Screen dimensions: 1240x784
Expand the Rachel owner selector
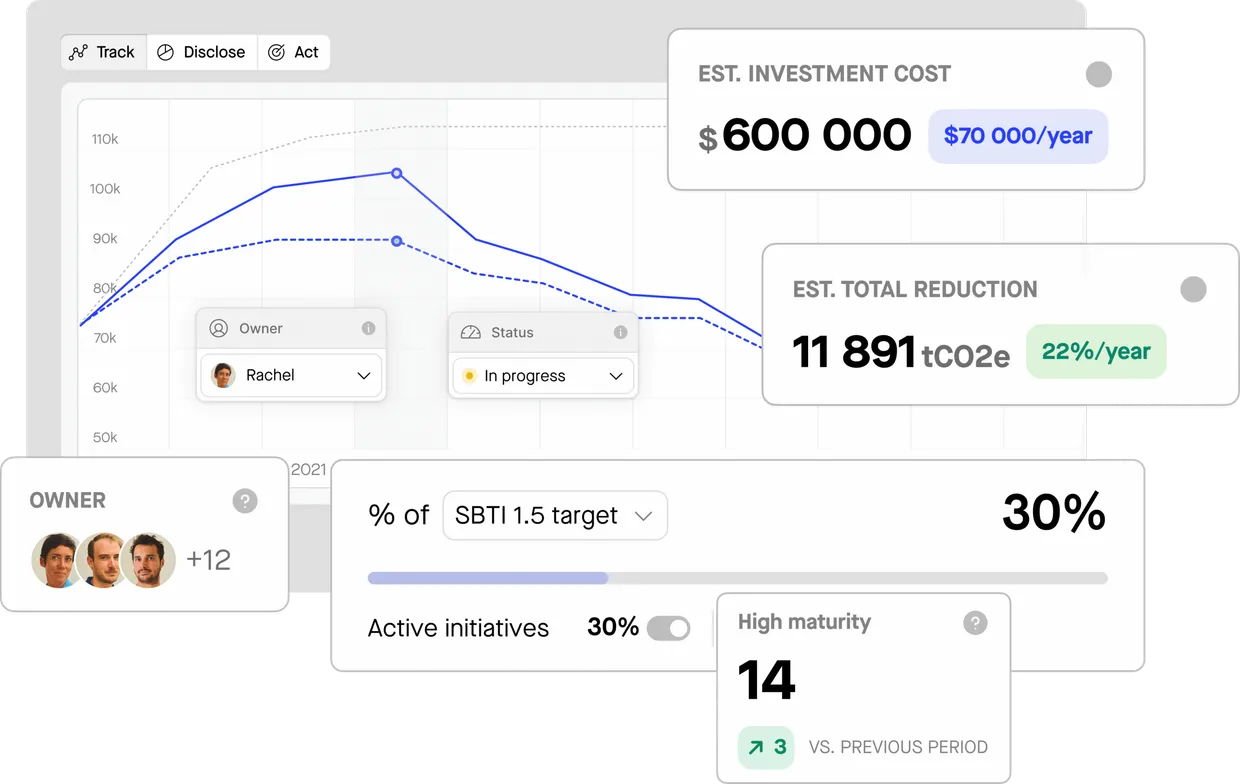pyautogui.click(x=364, y=376)
